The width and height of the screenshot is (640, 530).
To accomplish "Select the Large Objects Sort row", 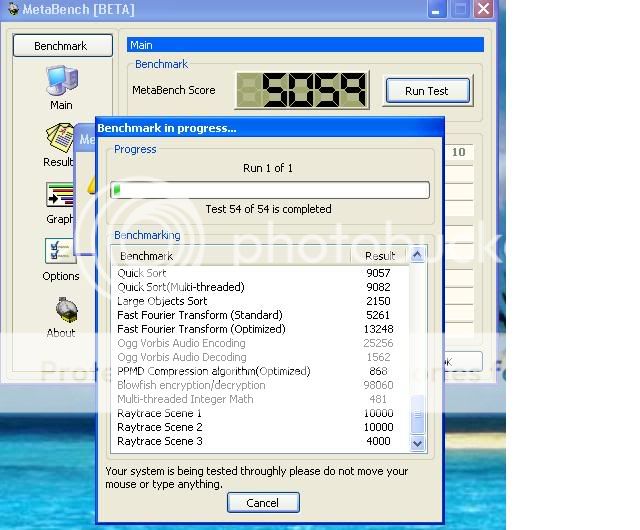I will [162, 301].
